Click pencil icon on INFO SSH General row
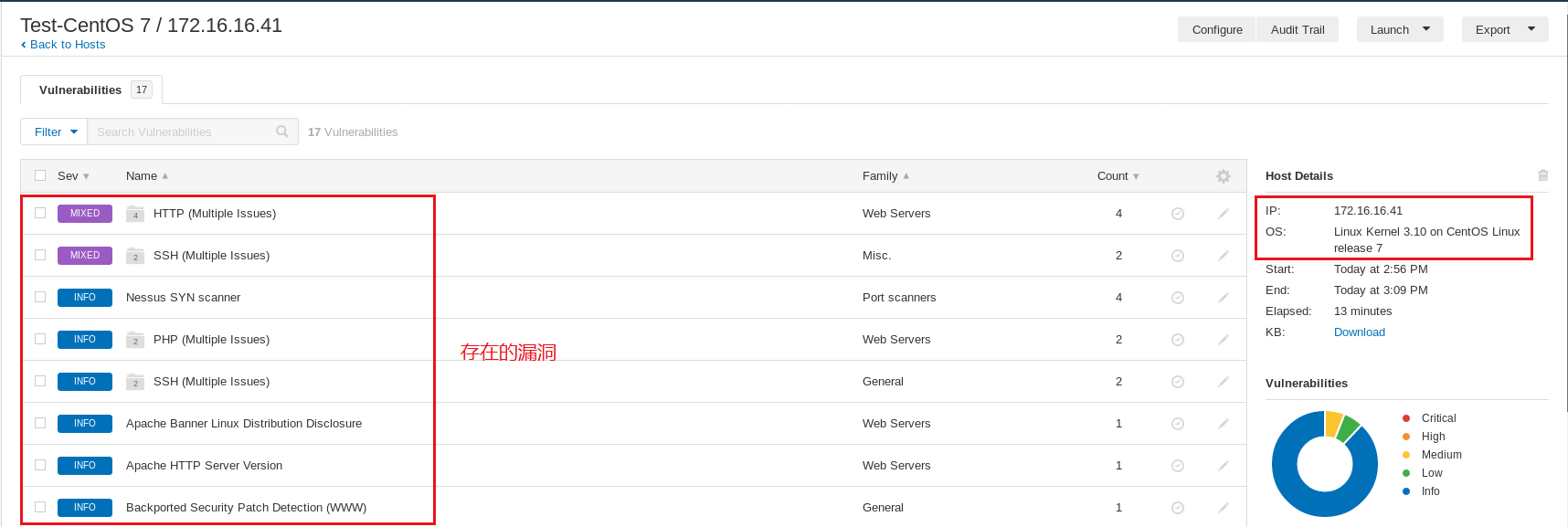Viewport: 1568px width, 527px height. click(1224, 382)
